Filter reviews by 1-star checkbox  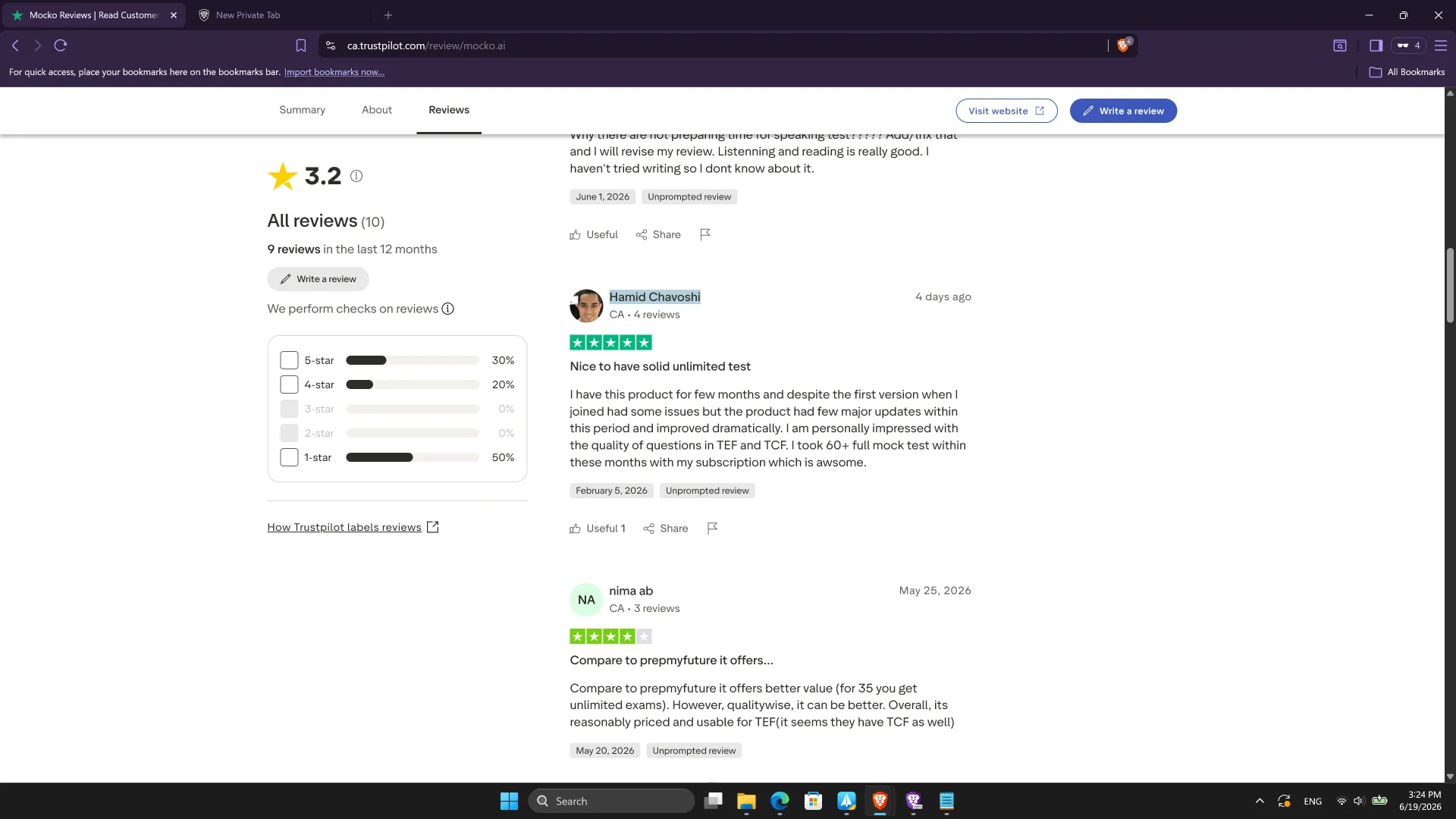289,457
